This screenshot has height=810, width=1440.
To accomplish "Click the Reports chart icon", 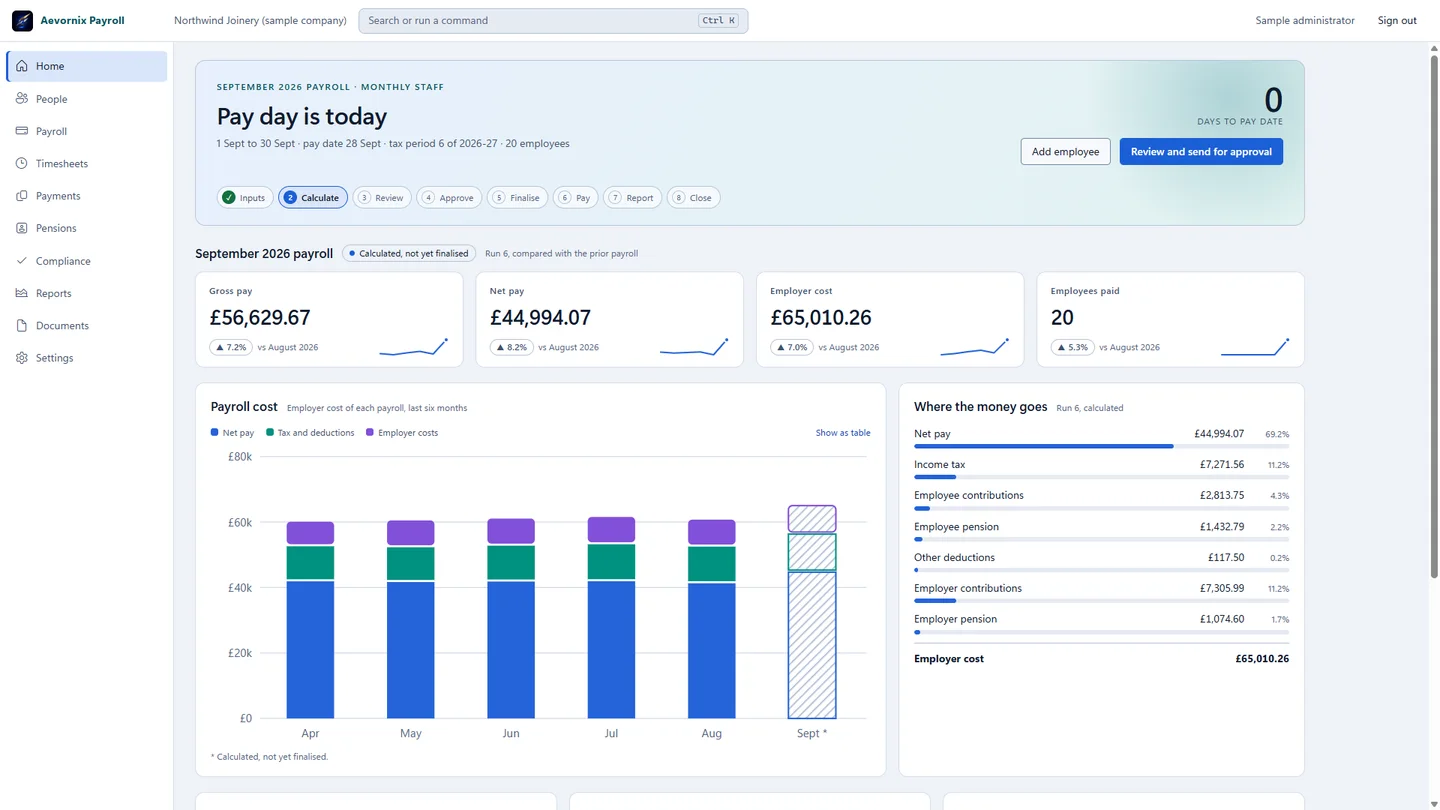I will [x=22, y=293].
